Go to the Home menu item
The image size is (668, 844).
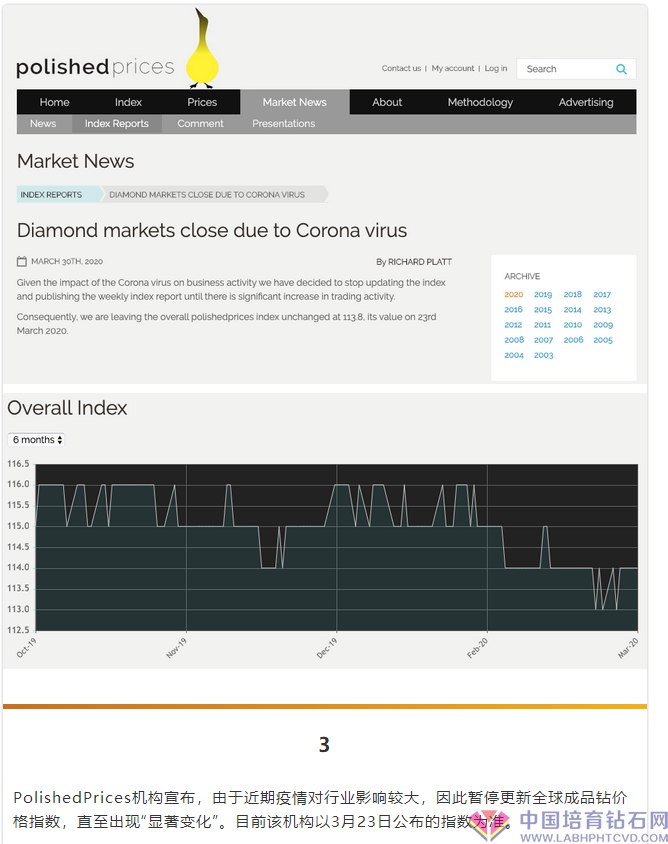point(54,102)
